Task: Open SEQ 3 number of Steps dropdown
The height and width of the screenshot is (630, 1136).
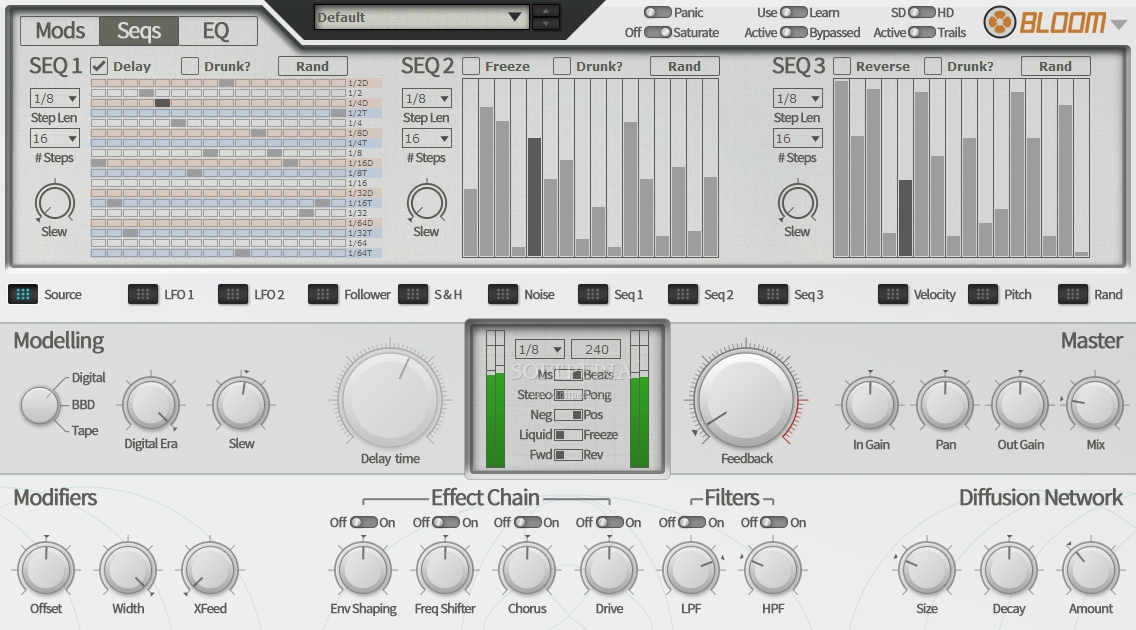Action: pyautogui.click(x=798, y=138)
